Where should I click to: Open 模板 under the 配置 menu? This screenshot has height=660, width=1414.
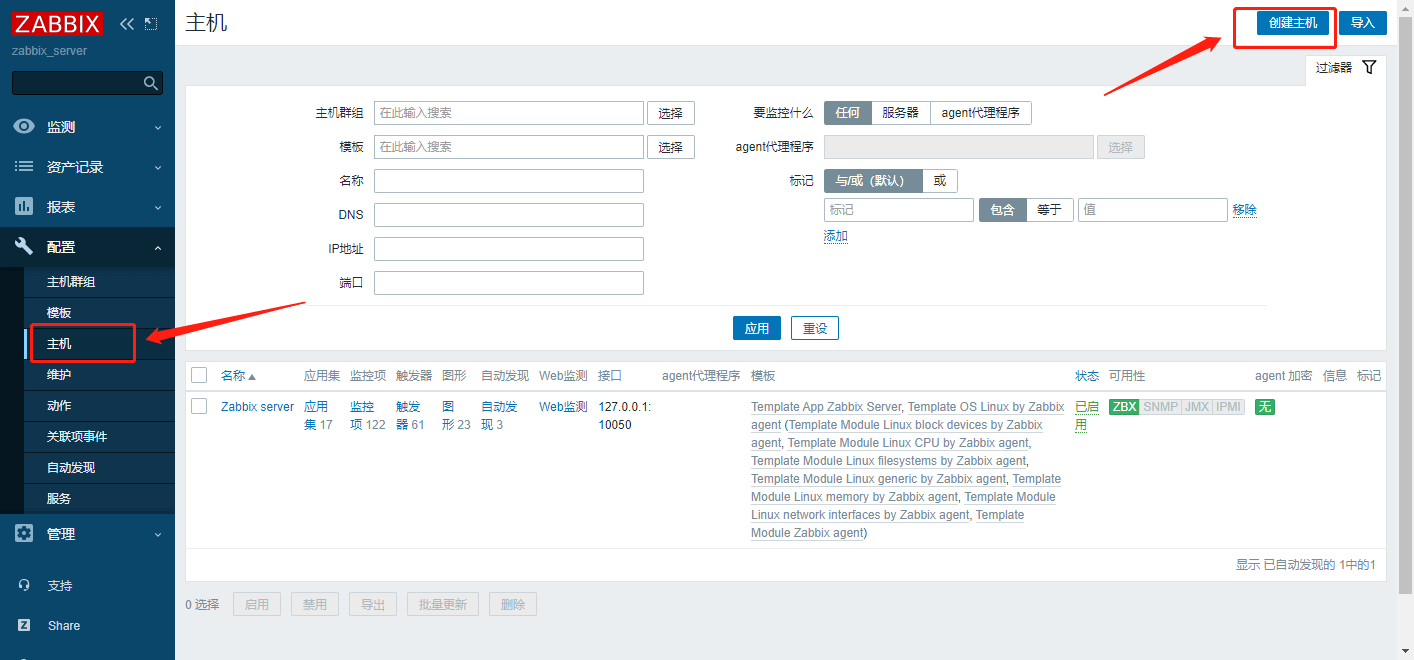pos(59,313)
